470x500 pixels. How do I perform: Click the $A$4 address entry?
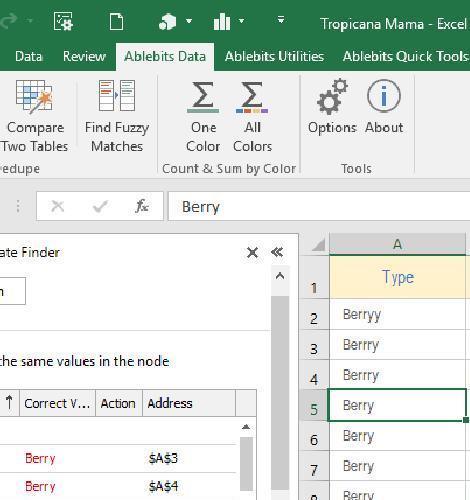163,487
